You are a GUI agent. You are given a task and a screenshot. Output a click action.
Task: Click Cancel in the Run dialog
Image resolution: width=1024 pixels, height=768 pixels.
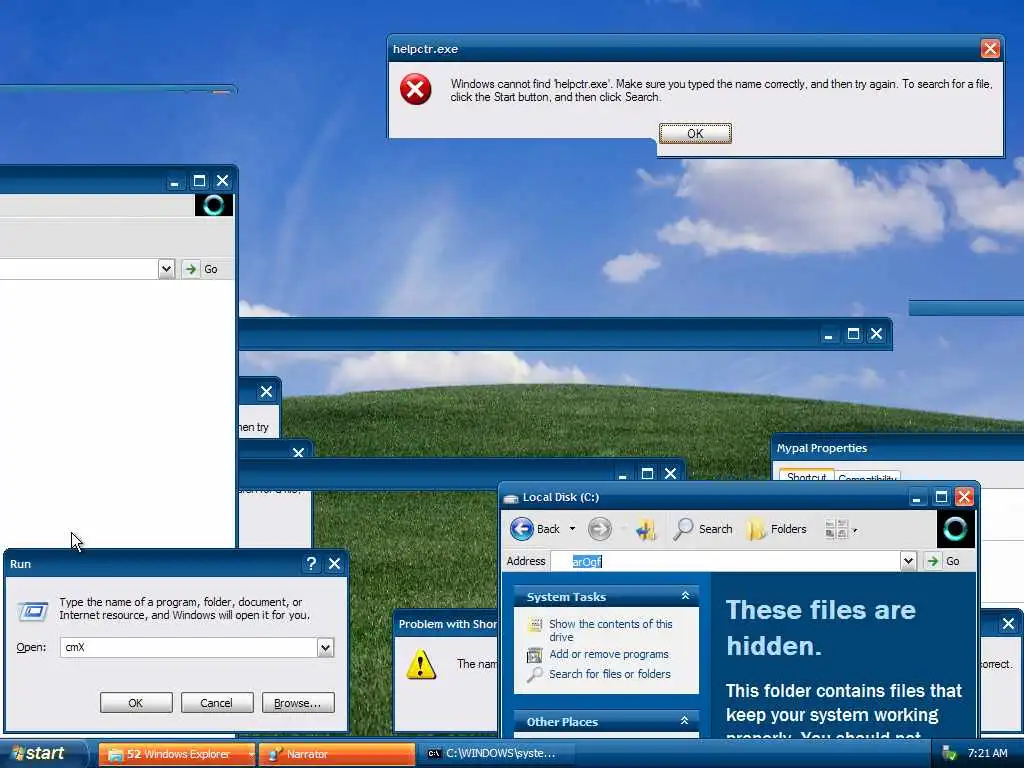click(216, 703)
